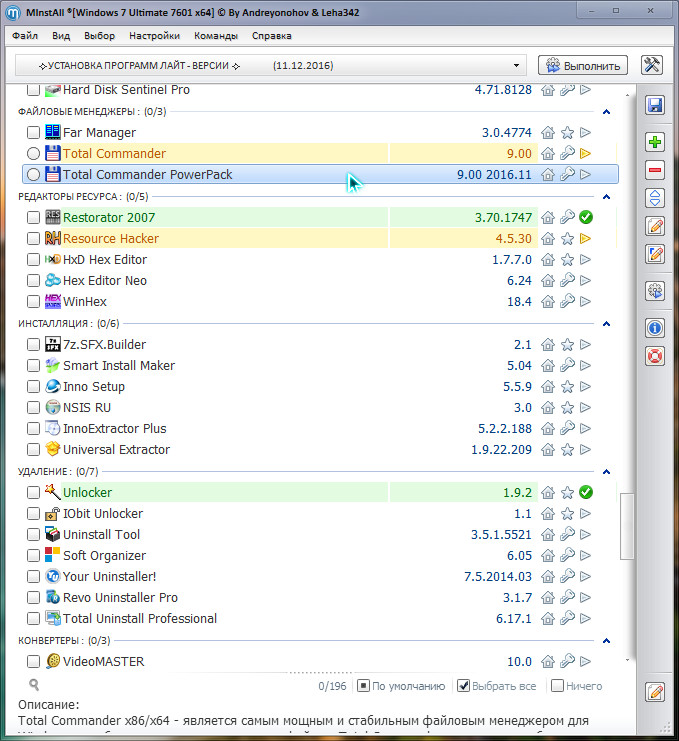Viewport: 679px width, 741px height.
Task: Select the 'WinHex' list row
Action: pyautogui.click(x=320, y=302)
